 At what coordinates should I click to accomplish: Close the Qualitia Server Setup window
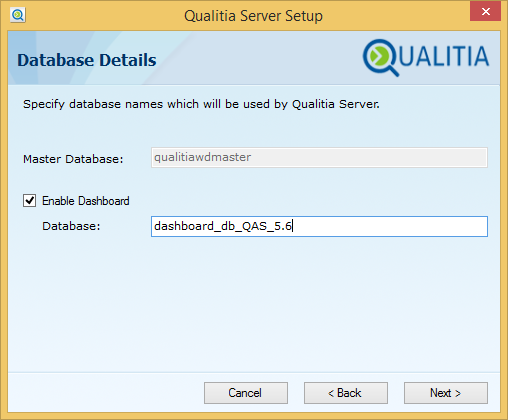pyautogui.click(x=485, y=11)
